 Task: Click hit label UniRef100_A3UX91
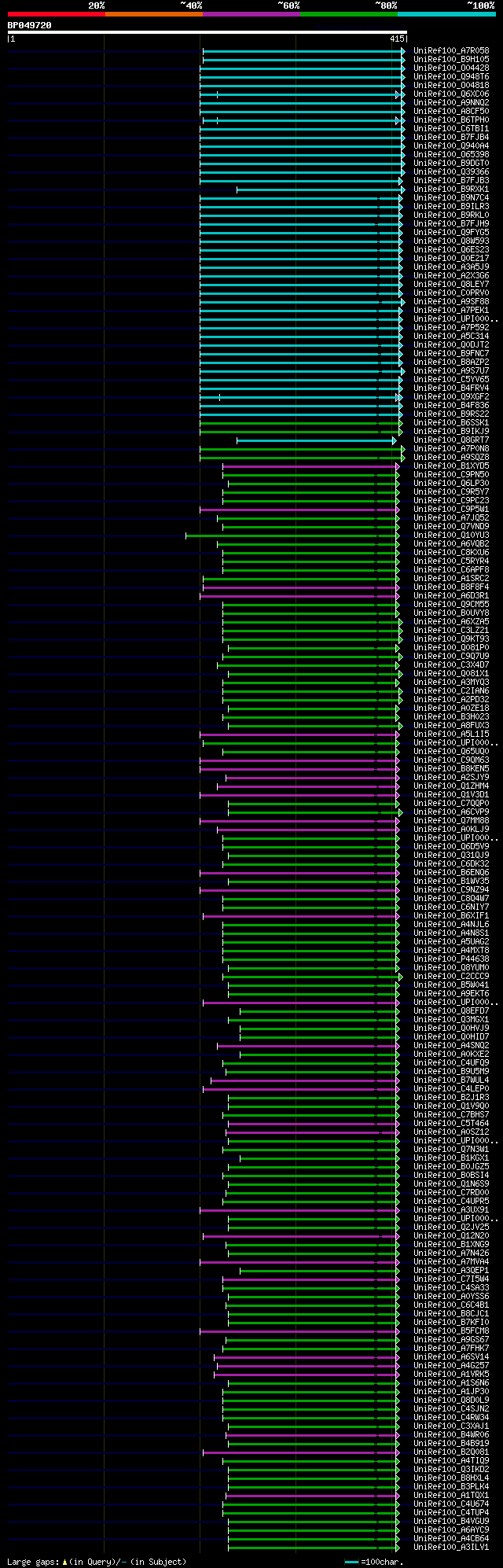point(451,1210)
